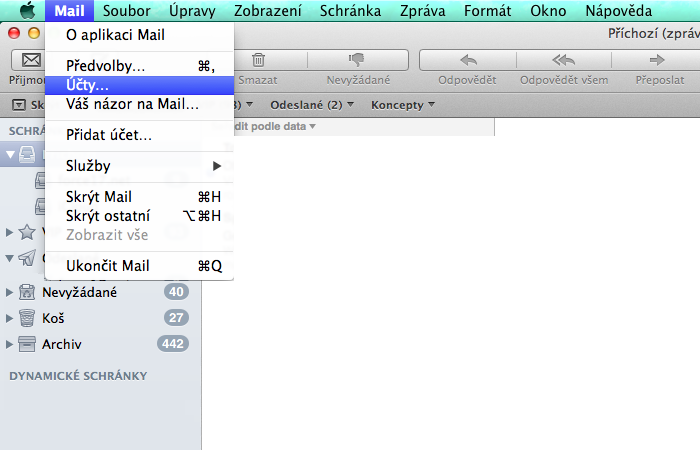
Task: Click the Nevyžádané 40 count badge
Action: [x=176, y=292]
